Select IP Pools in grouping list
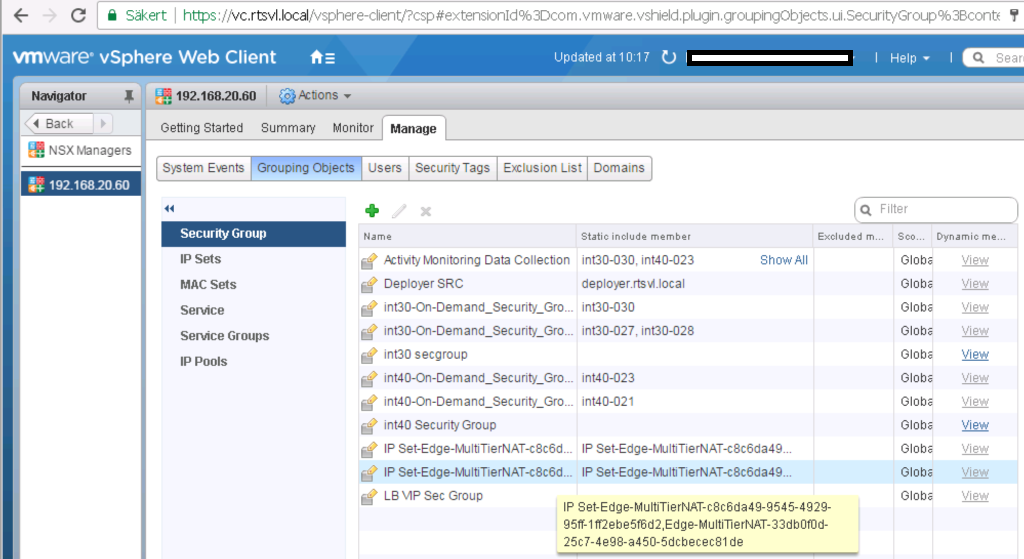Viewport: 1024px width, 559px height. (x=253, y=361)
